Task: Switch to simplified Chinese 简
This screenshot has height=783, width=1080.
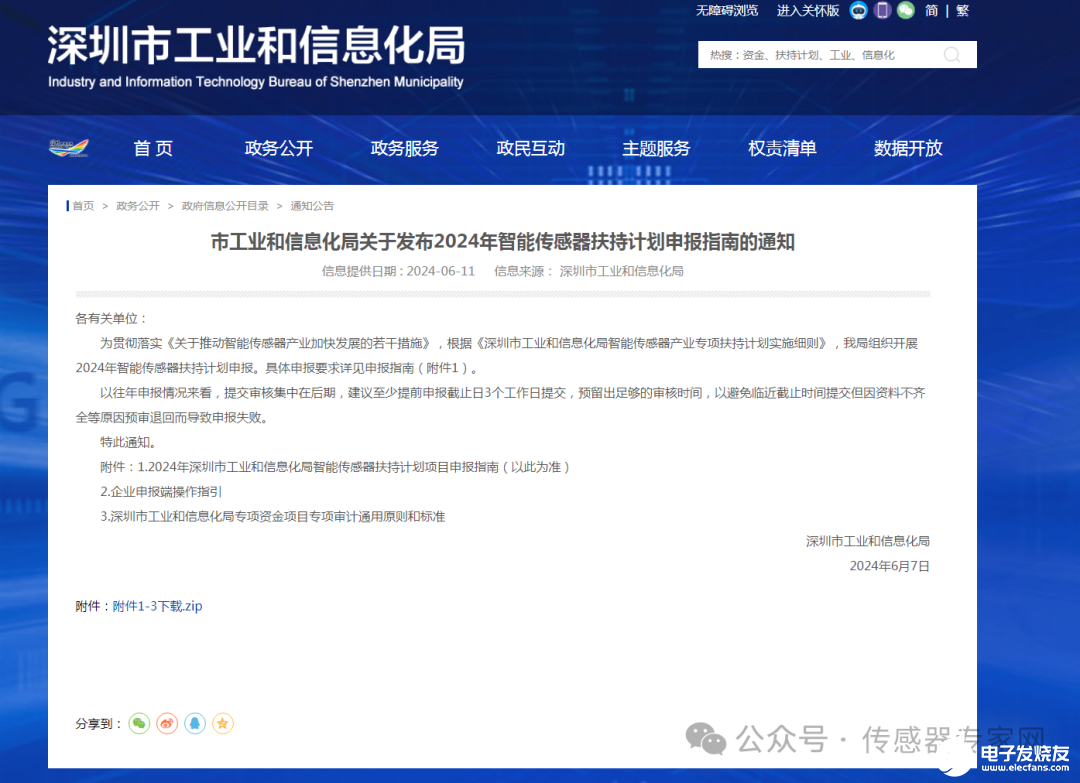Action: pyautogui.click(x=931, y=10)
